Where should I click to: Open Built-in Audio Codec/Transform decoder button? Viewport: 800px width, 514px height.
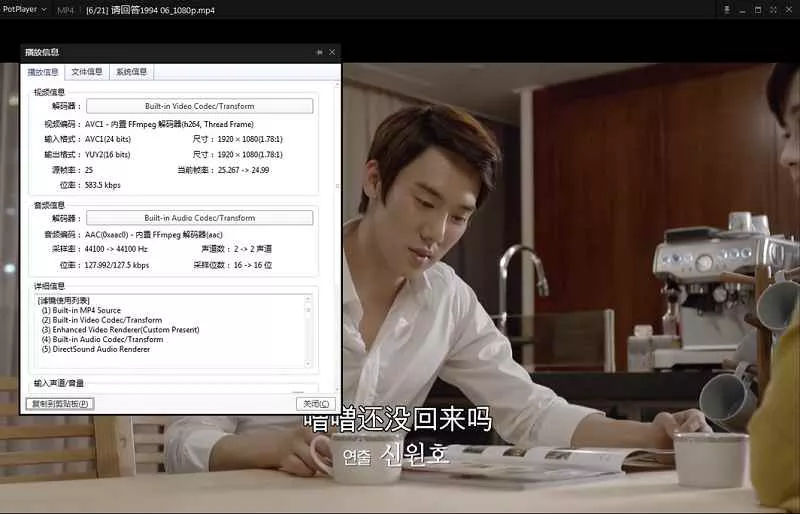pos(199,218)
